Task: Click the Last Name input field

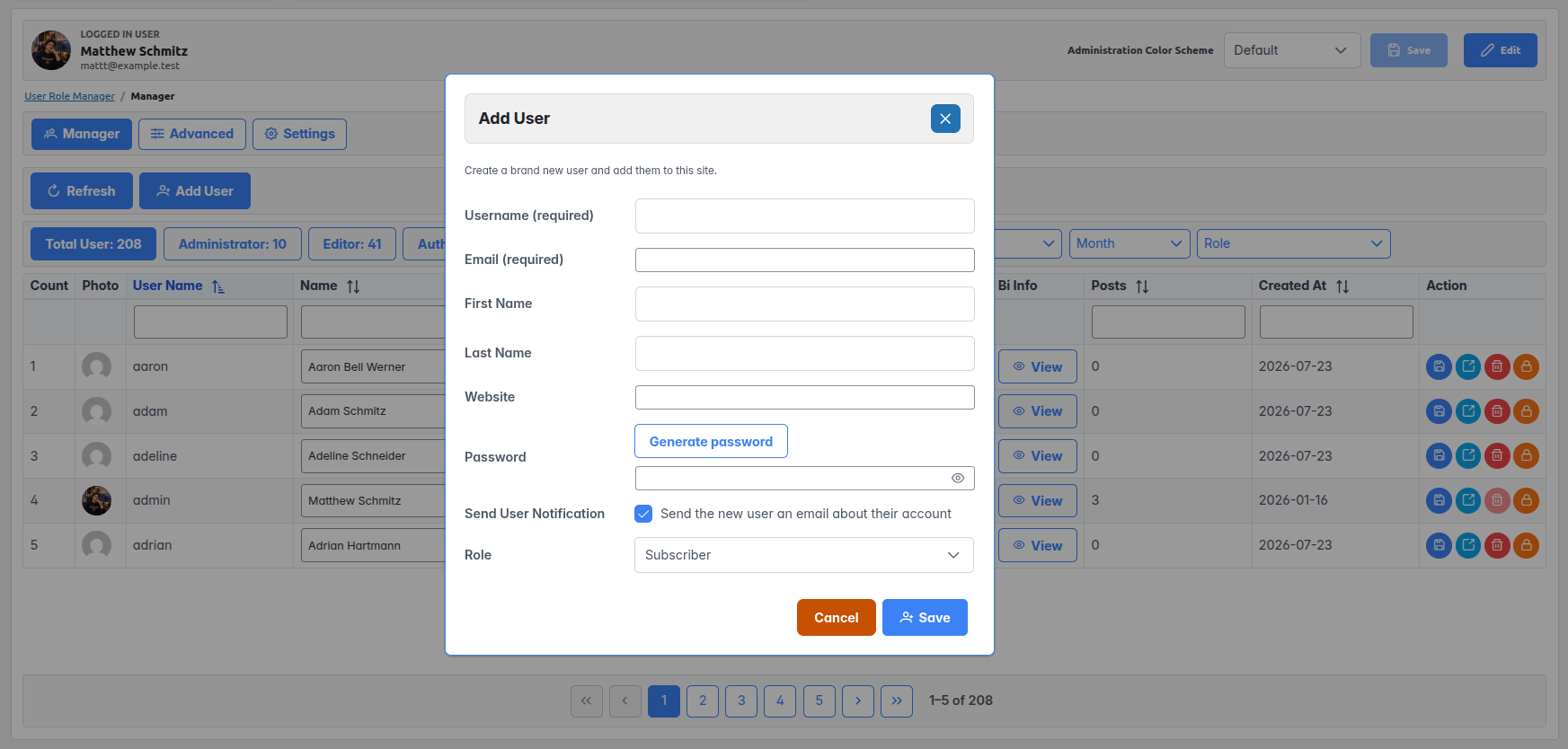Action: (x=805, y=353)
